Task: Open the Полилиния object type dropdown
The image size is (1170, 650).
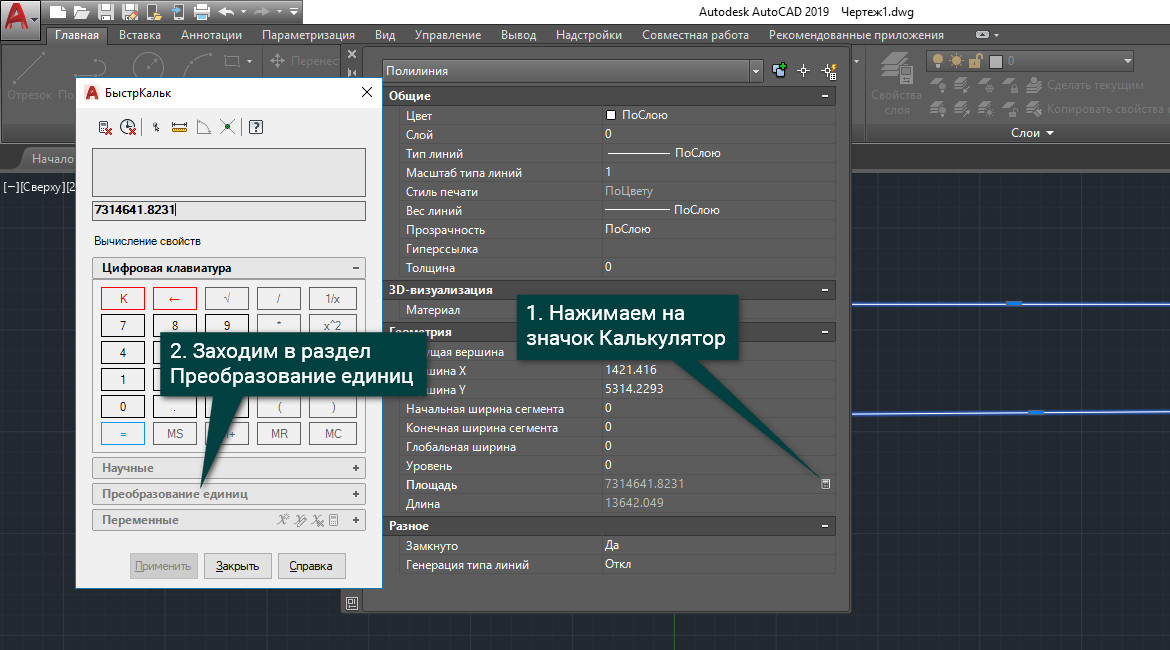Action: tap(756, 71)
